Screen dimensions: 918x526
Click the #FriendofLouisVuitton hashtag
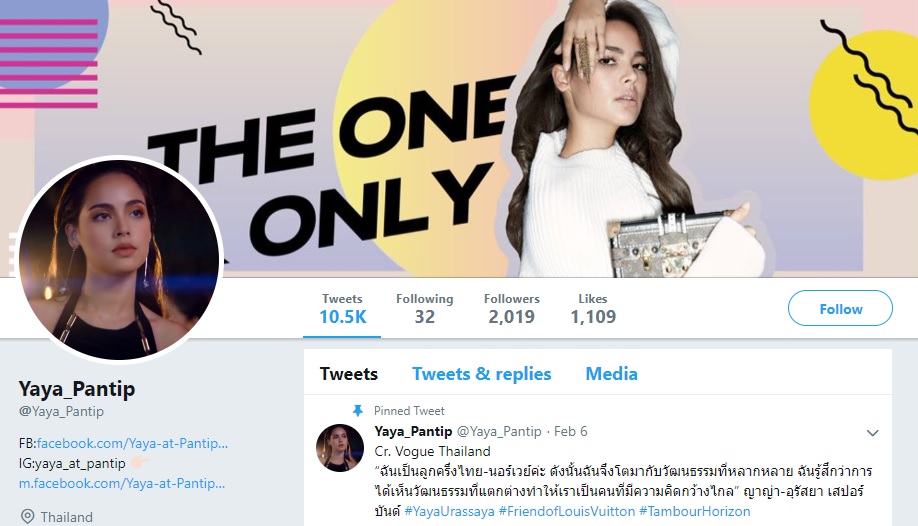pyautogui.click(x=567, y=511)
